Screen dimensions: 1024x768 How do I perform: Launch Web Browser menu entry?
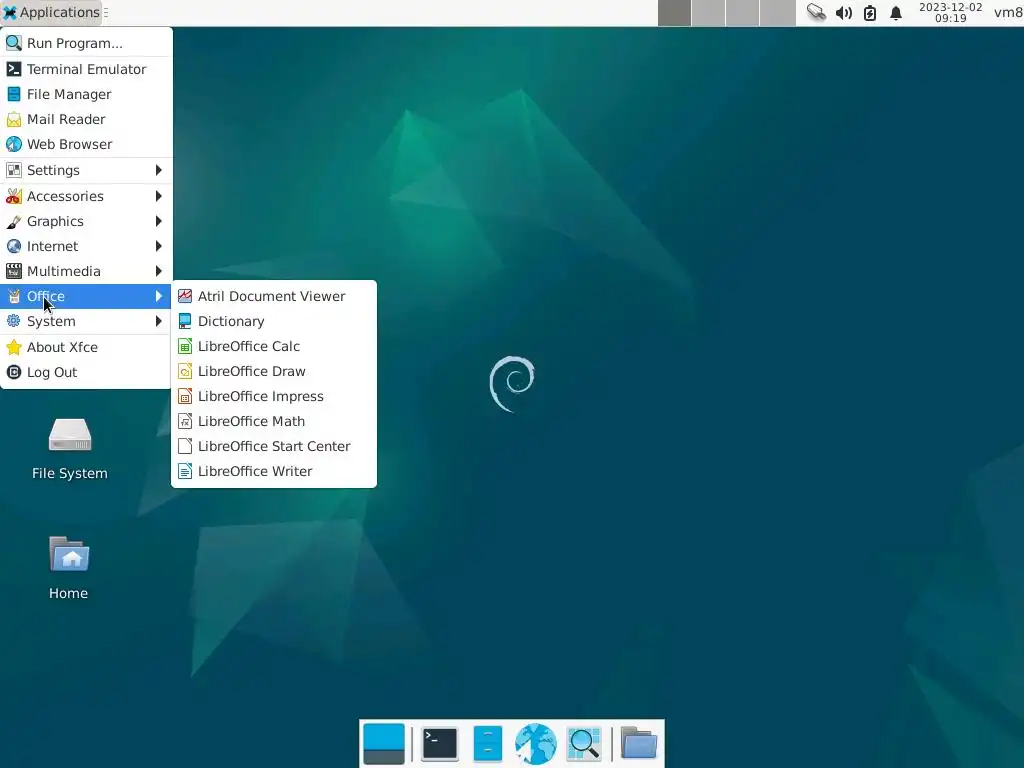tap(86, 144)
